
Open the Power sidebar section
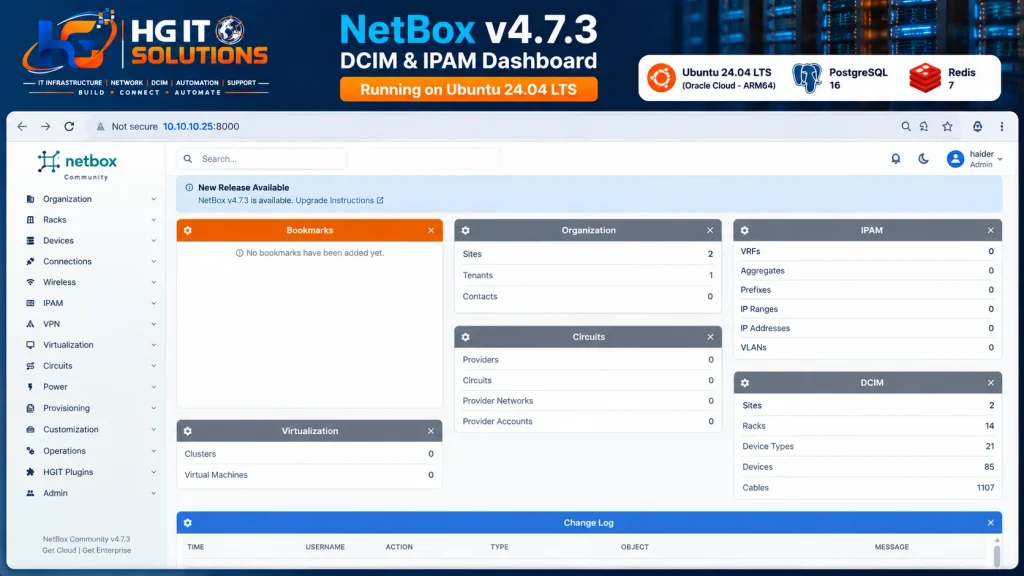point(91,387)
